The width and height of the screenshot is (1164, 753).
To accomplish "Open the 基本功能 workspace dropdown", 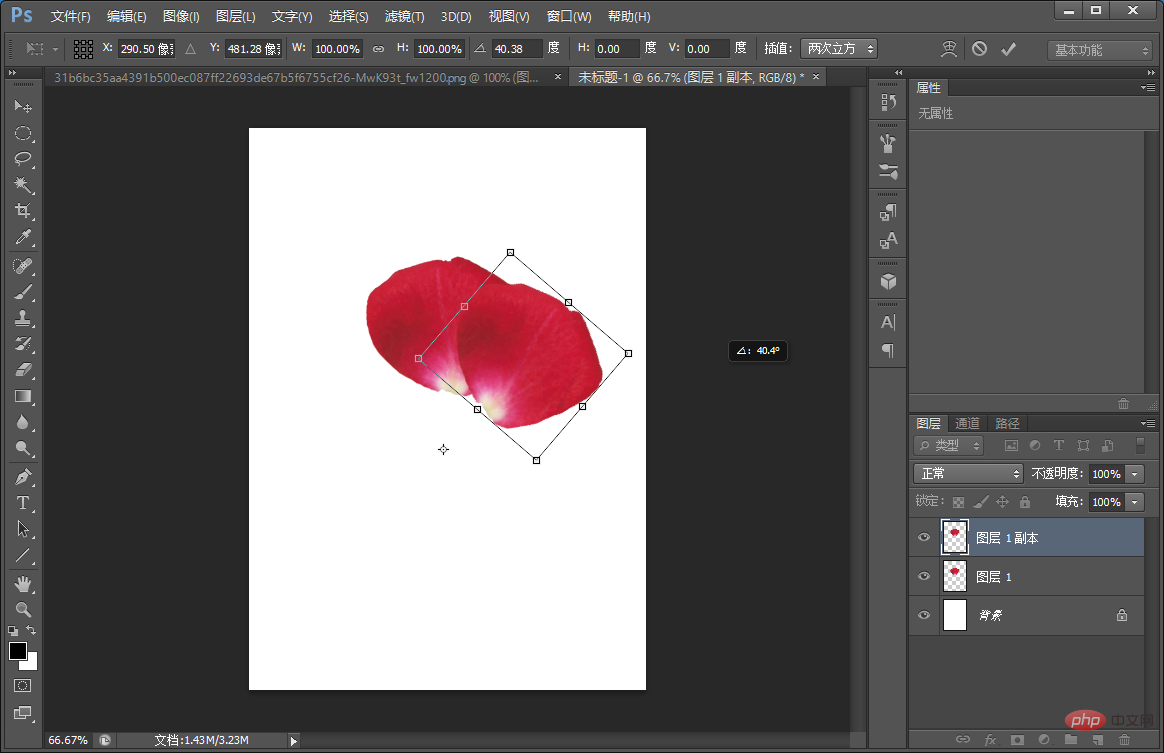I will (1099, 50).
